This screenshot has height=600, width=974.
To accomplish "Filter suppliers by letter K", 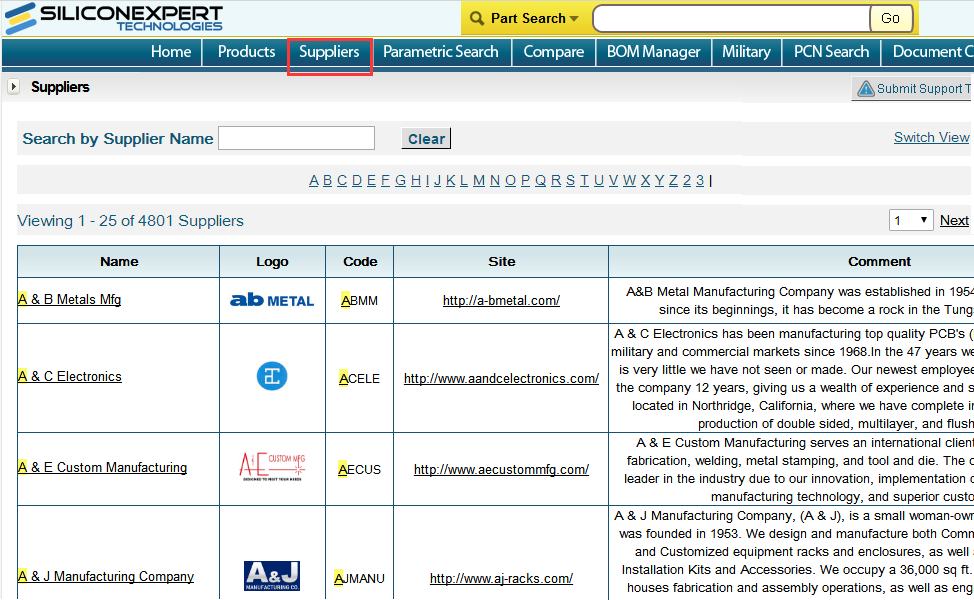I will (450, 180).
